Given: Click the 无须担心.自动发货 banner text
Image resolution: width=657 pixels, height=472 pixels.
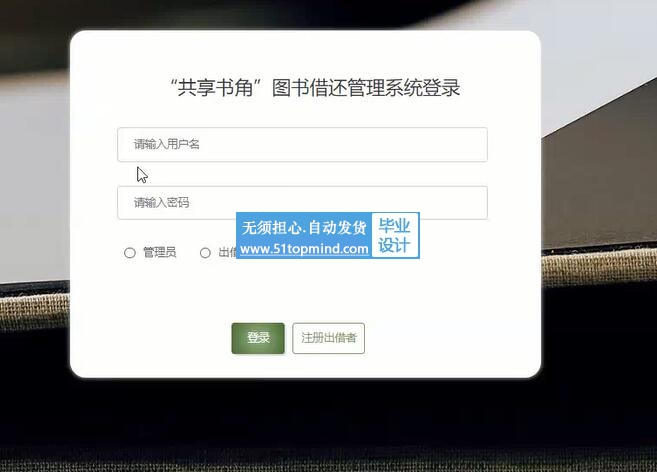Looking at the screenshot, I should (304, 228).
